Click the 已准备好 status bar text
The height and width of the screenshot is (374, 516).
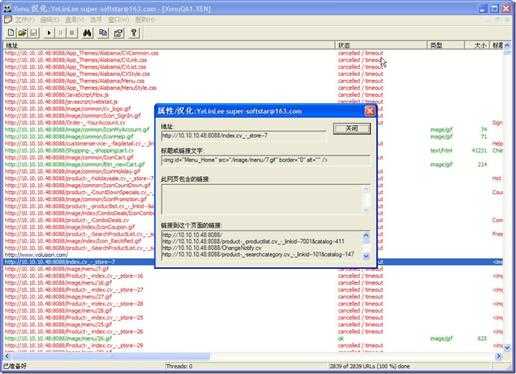pyautogui.click(x=15, y=366)
